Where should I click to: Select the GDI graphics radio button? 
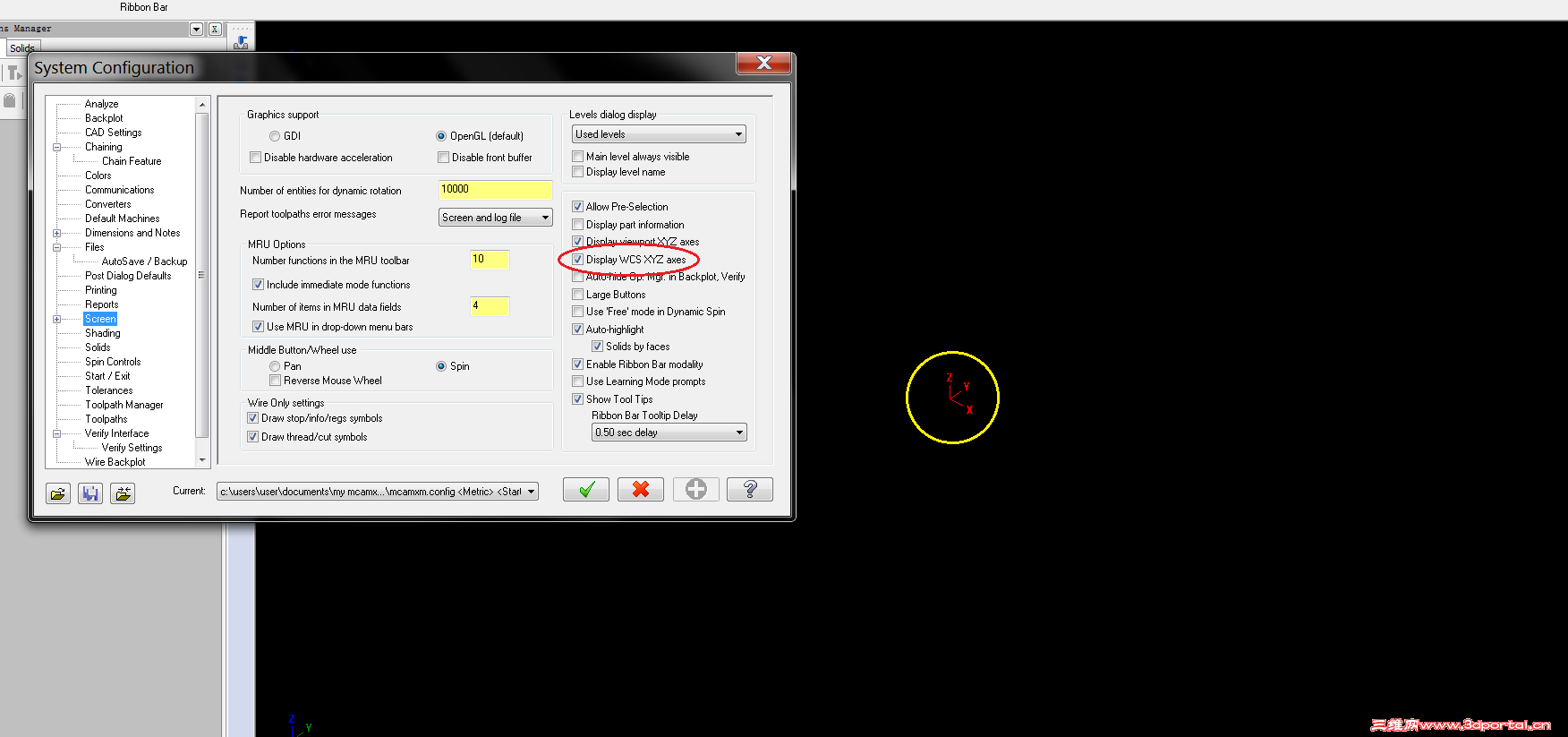tap(275, 136)
